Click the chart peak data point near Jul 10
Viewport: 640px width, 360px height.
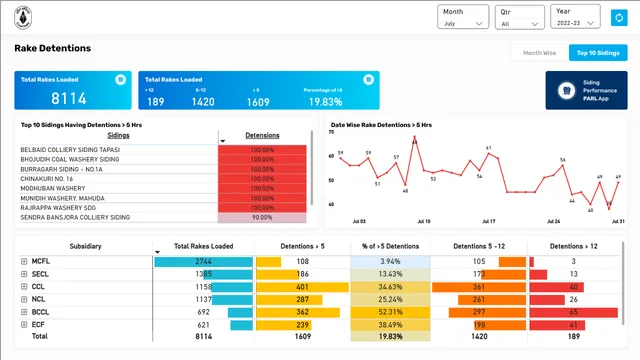point(415,137)
